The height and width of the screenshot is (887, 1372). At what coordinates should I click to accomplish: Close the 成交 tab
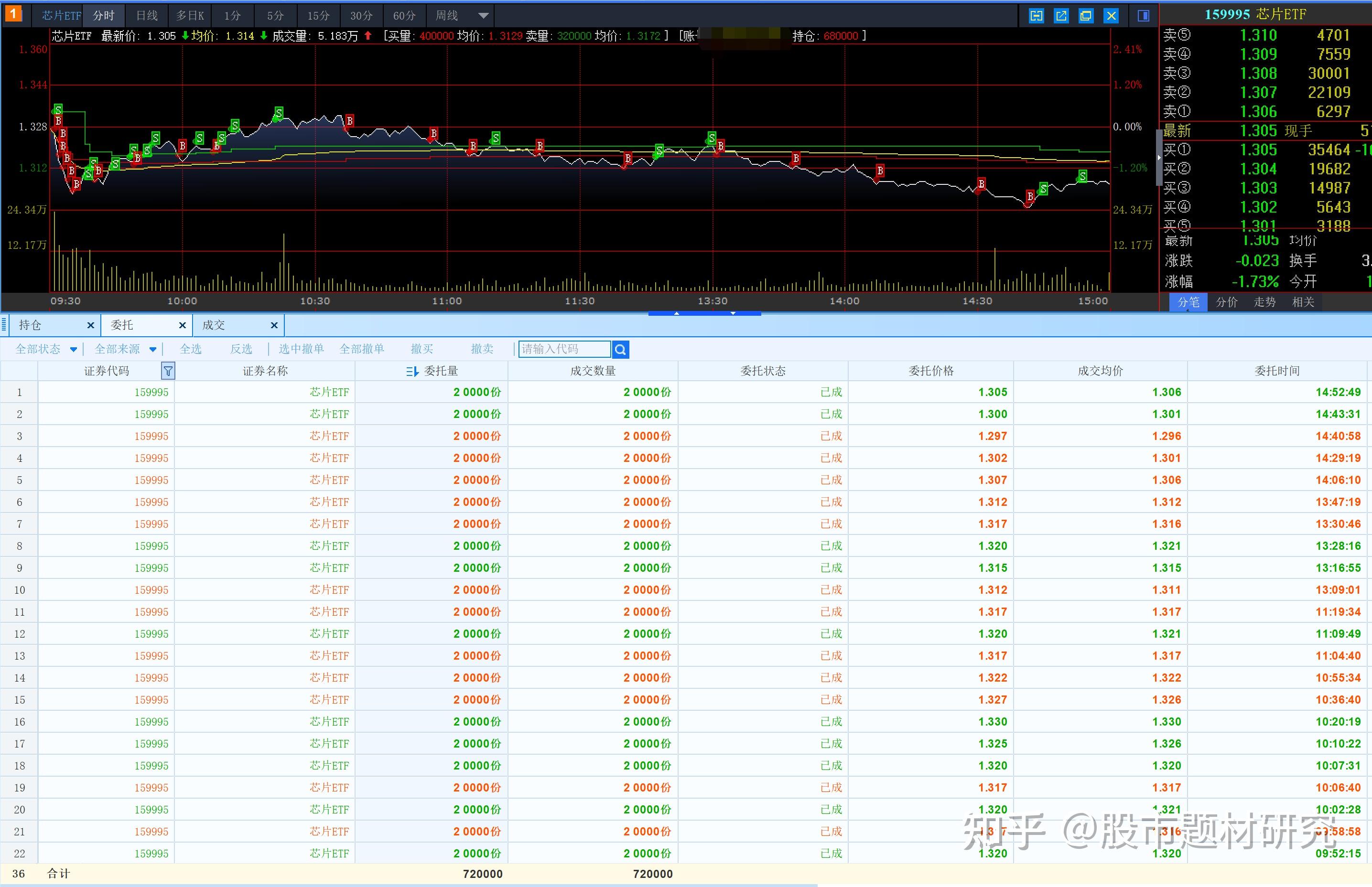coord(274,325)
